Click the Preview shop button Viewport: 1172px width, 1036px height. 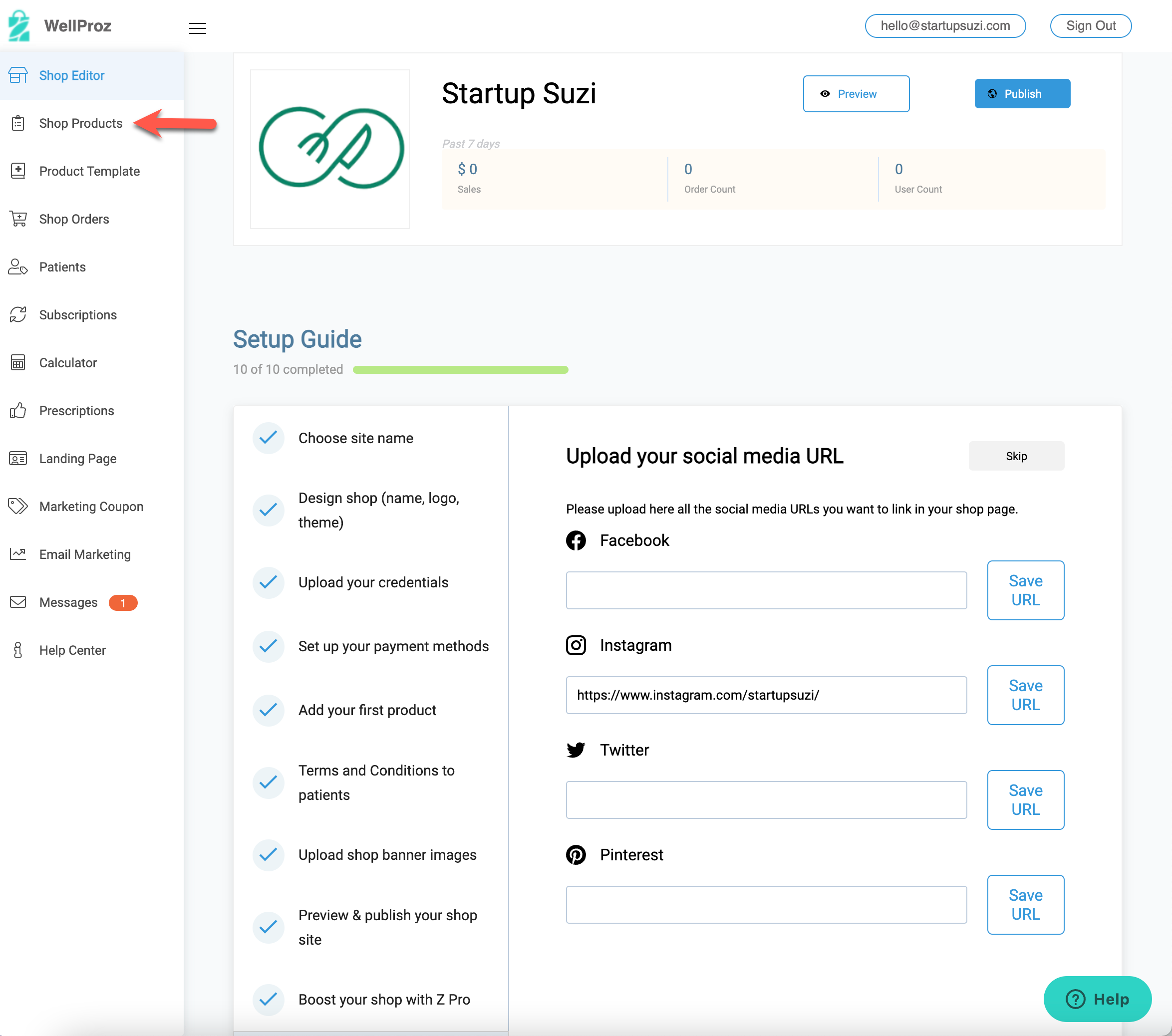pos(856,93)
